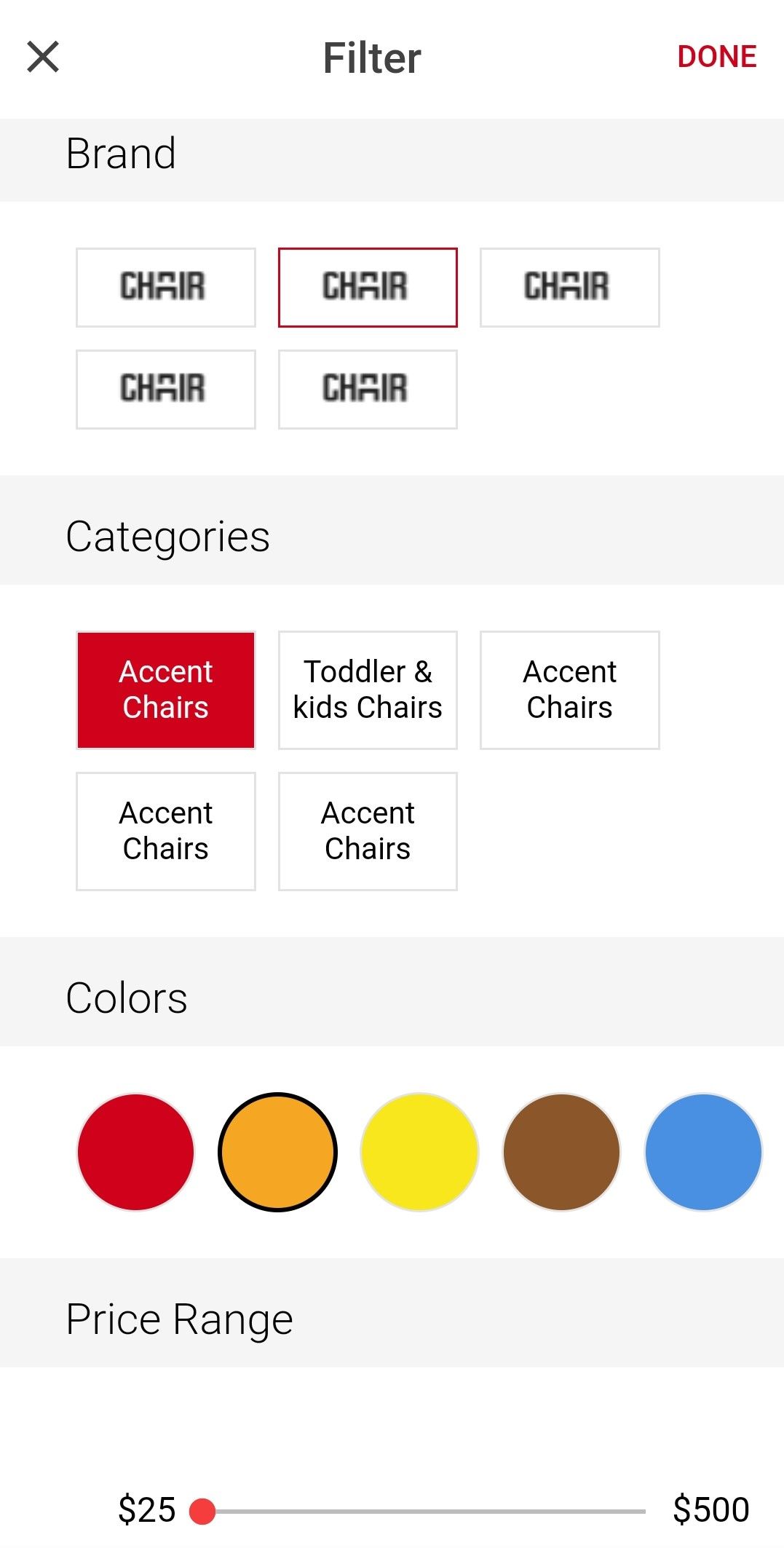This screenshot has height=1548, width=784.
Task: Select the first CHAIR brand logo
Action: tap(166, 288)
